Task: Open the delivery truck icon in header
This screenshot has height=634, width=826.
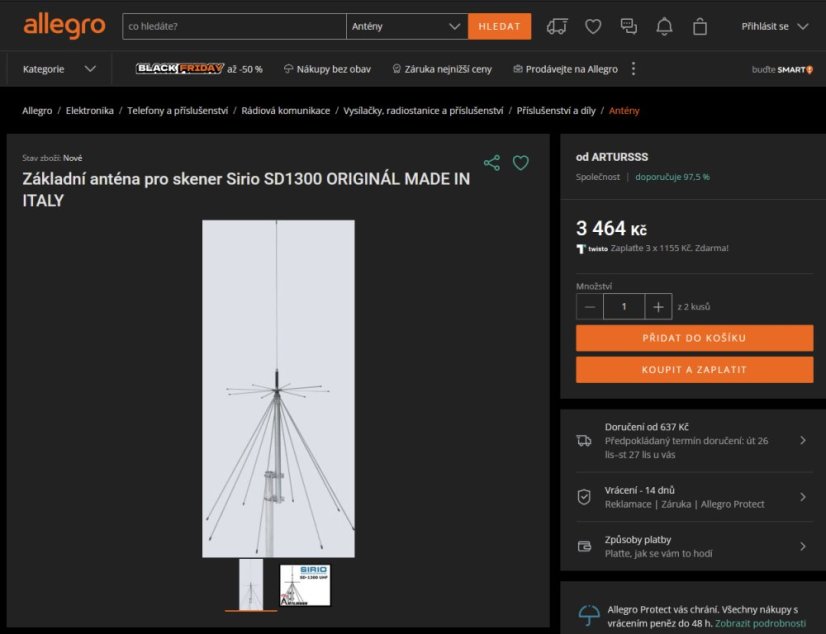Action: pos(557,26)
